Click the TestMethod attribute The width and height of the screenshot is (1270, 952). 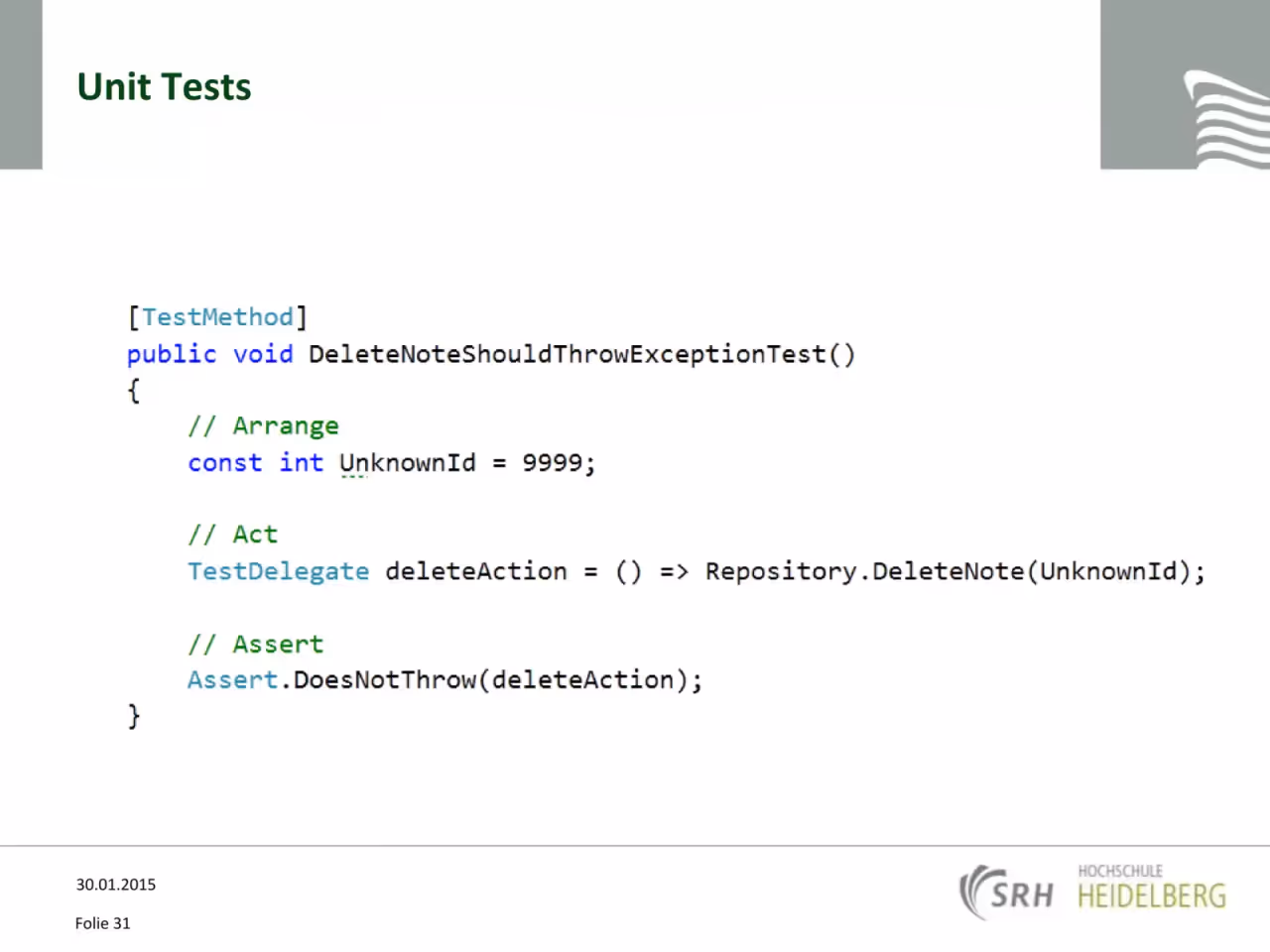tap(217, 317)
